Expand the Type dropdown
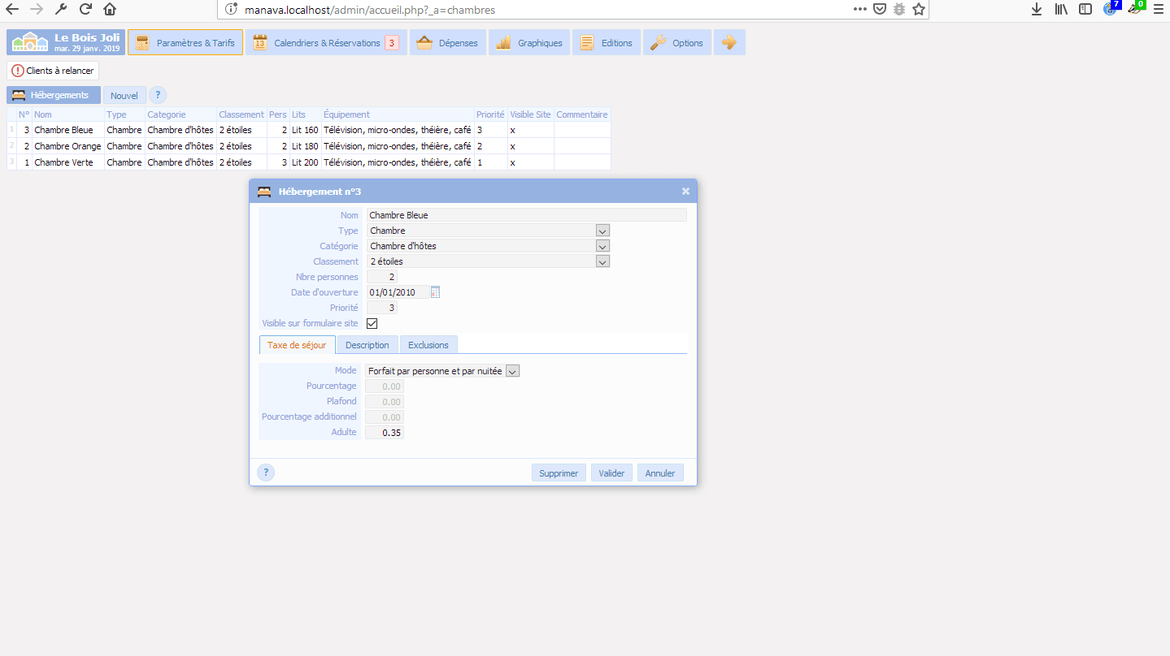1170x656 pixels. click(602, 231)
